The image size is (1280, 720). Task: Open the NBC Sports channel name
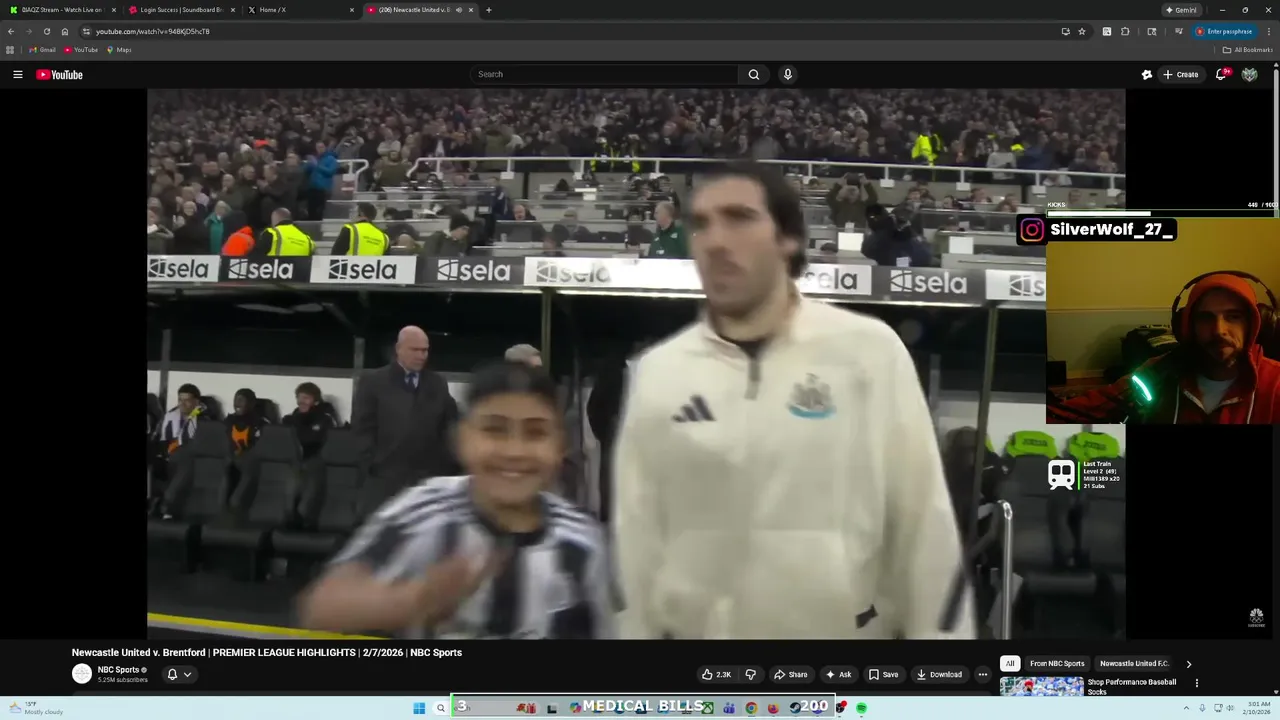point(119,670)
